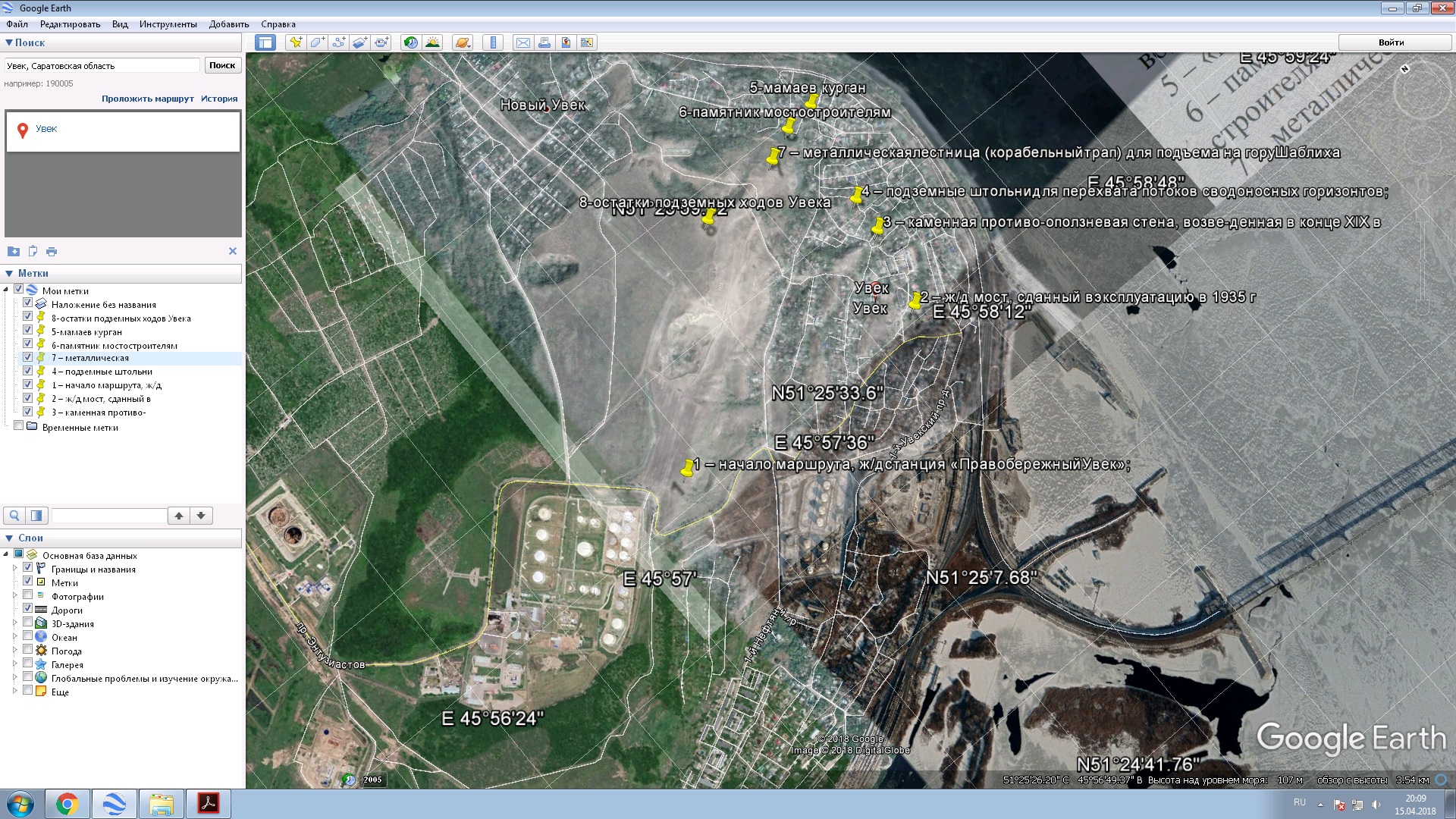Open the planet selection dropdown
Image resolution: width=1456 pixels, height=819 pixels.
coord(463,42)
